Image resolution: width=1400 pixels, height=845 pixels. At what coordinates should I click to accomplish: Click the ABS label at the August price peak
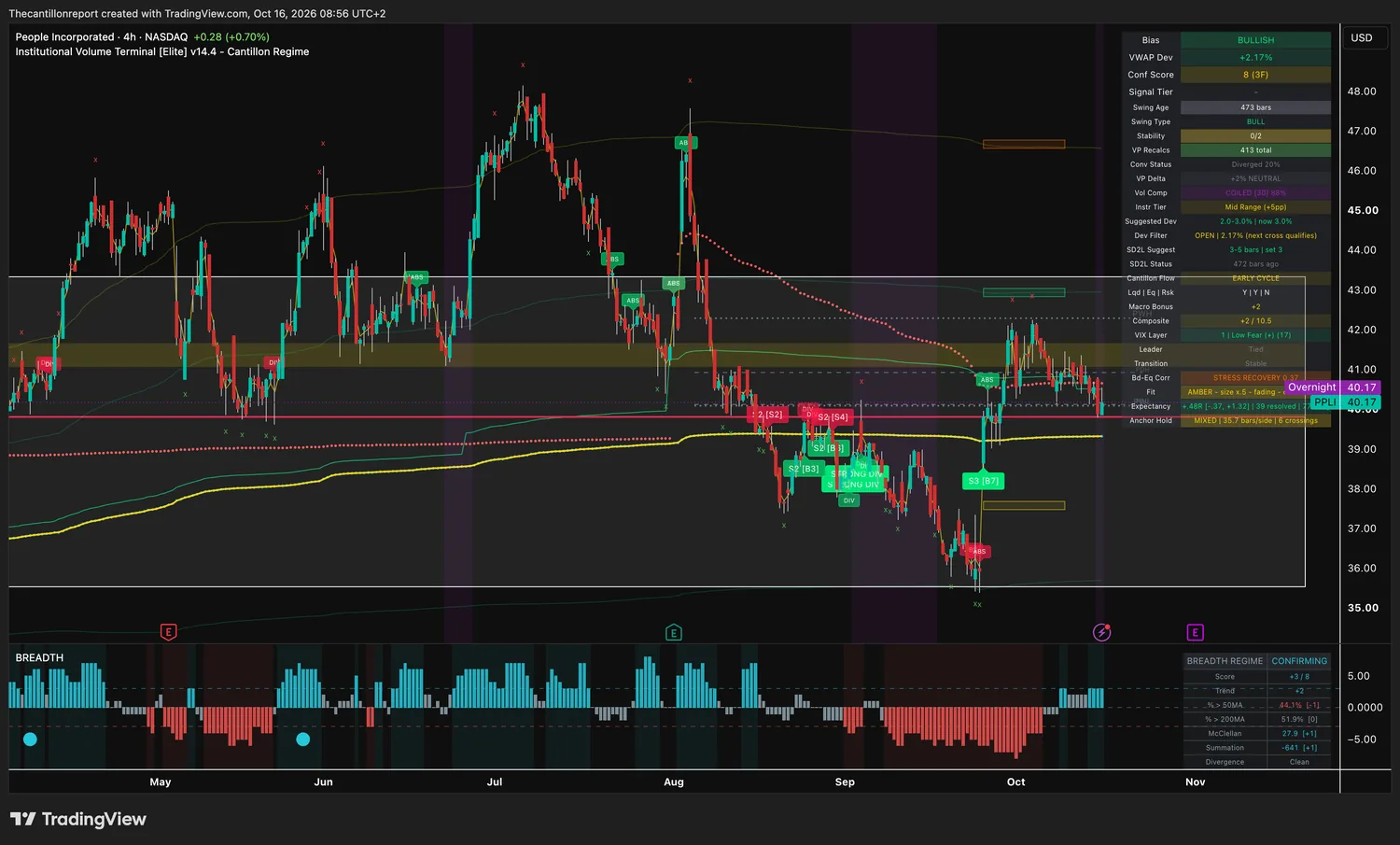(684, 143)
